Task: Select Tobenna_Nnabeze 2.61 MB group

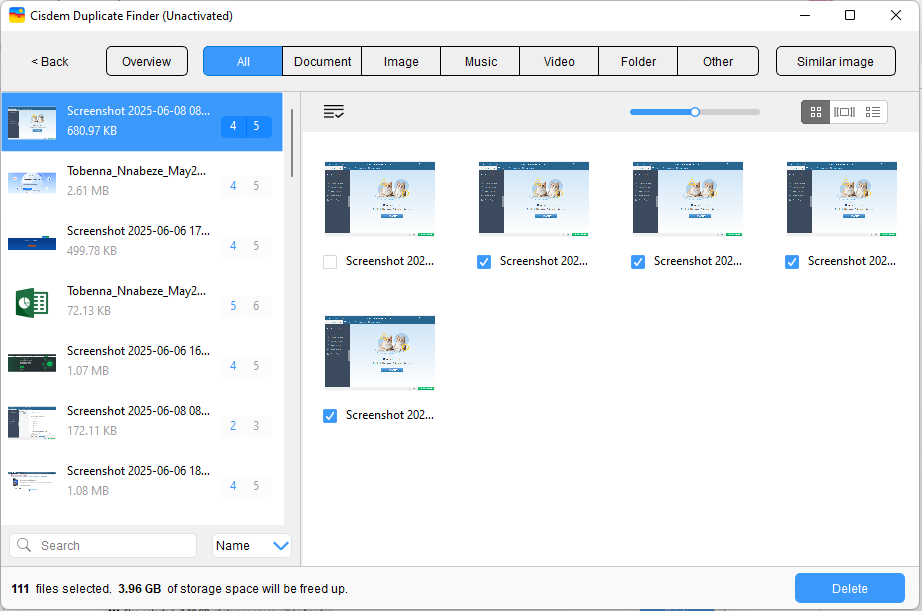Action: coord(142,181)
